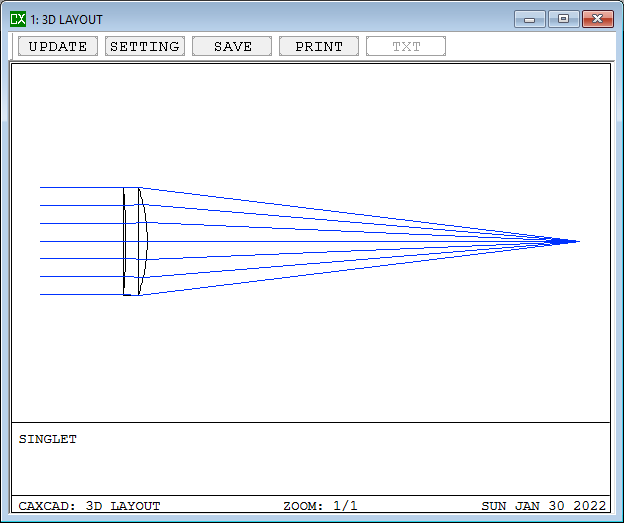Click the singlet lens drawing
Viewport: 624px width, 523px height.
(x=135, y=241)
